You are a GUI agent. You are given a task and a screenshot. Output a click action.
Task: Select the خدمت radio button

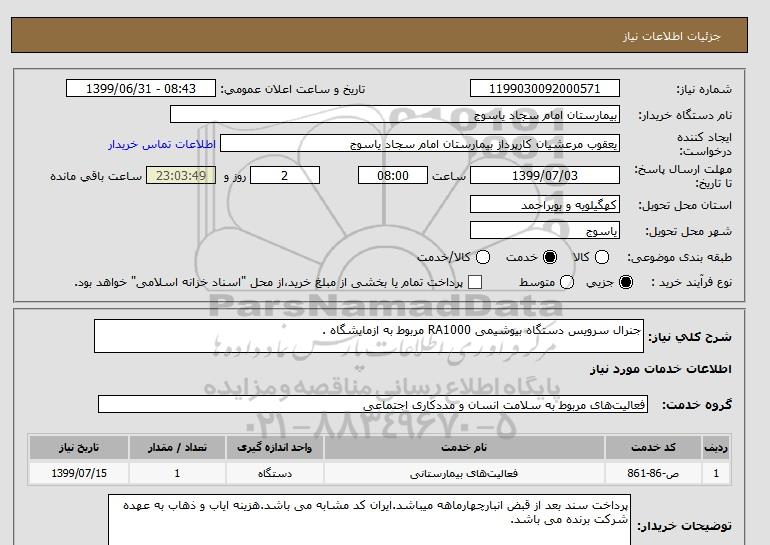click(x=550, y=257)
